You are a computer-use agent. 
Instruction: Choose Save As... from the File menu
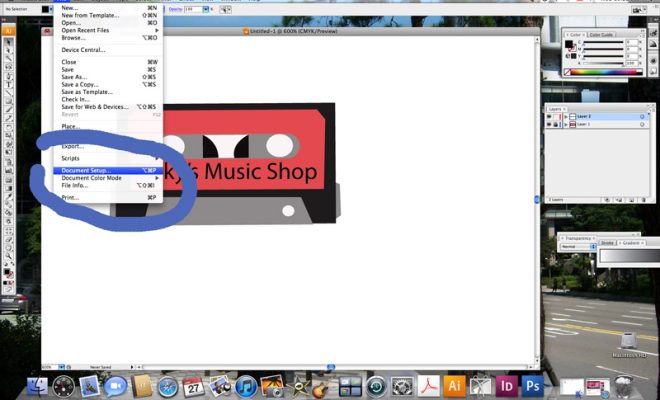pos(108,77)
